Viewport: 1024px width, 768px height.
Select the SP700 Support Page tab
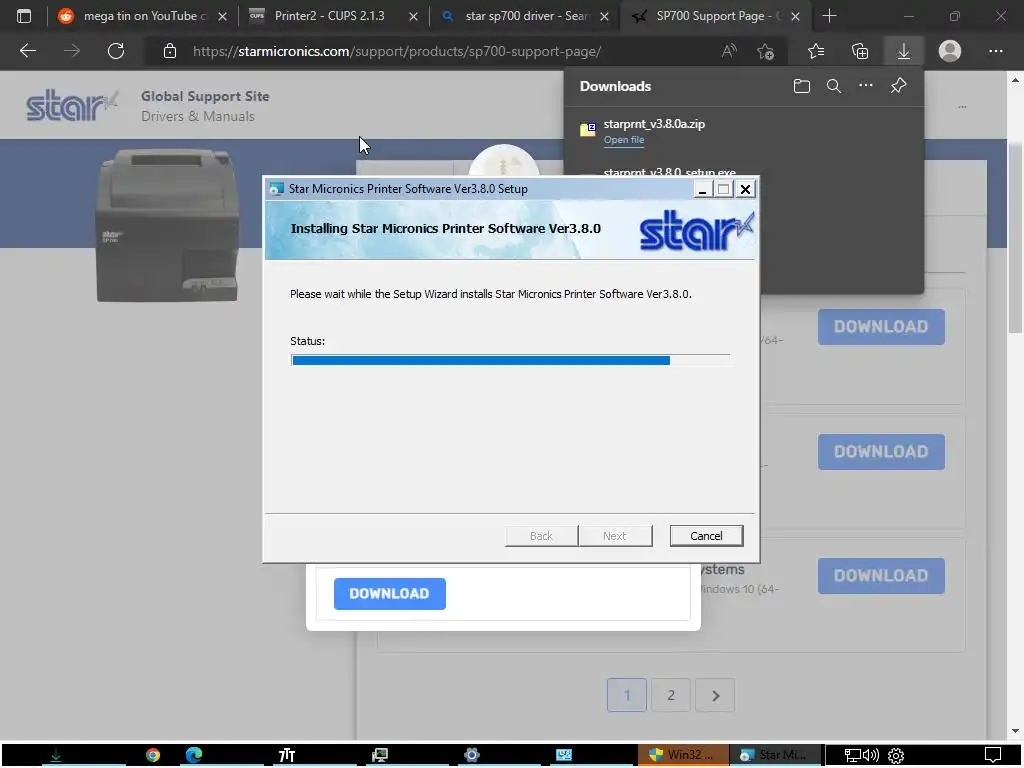tap(714, 16)
